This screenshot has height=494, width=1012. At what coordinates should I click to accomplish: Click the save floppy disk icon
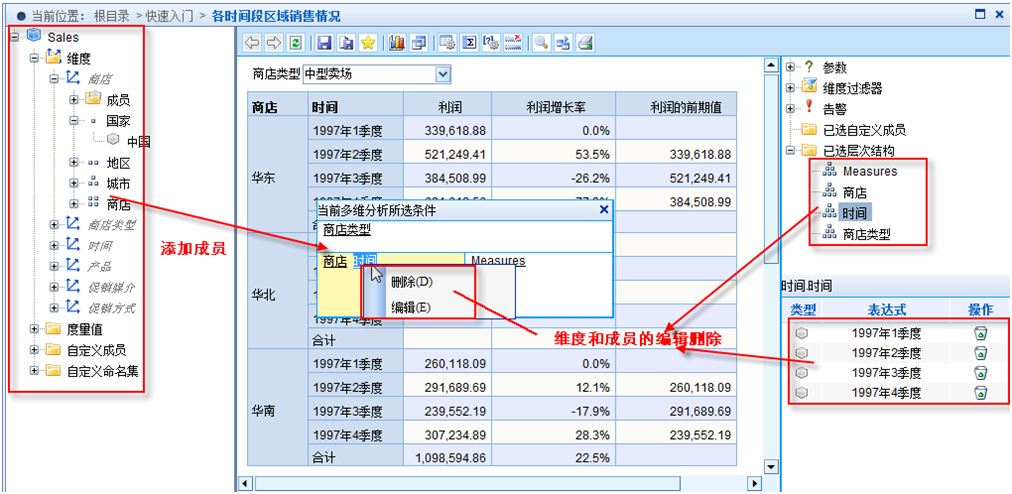pos(326,43)
